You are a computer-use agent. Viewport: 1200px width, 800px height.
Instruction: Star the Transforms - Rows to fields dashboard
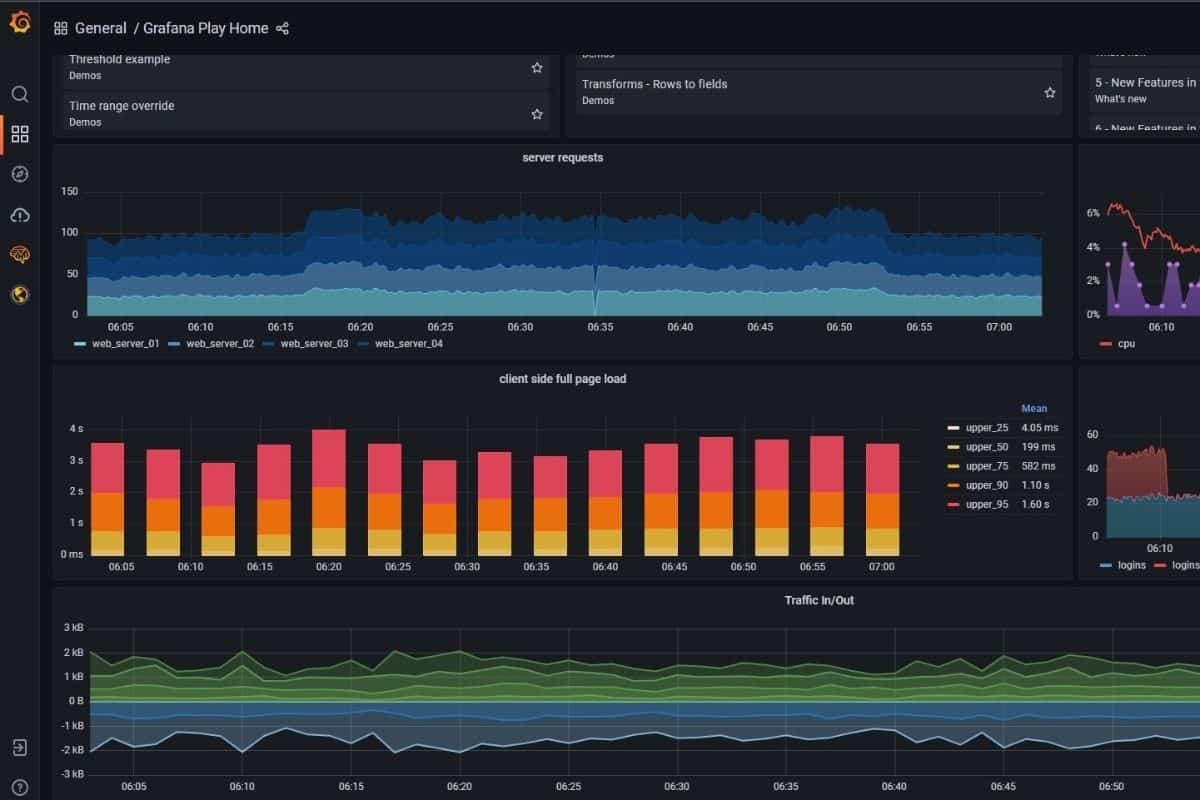click(1050, 92)
